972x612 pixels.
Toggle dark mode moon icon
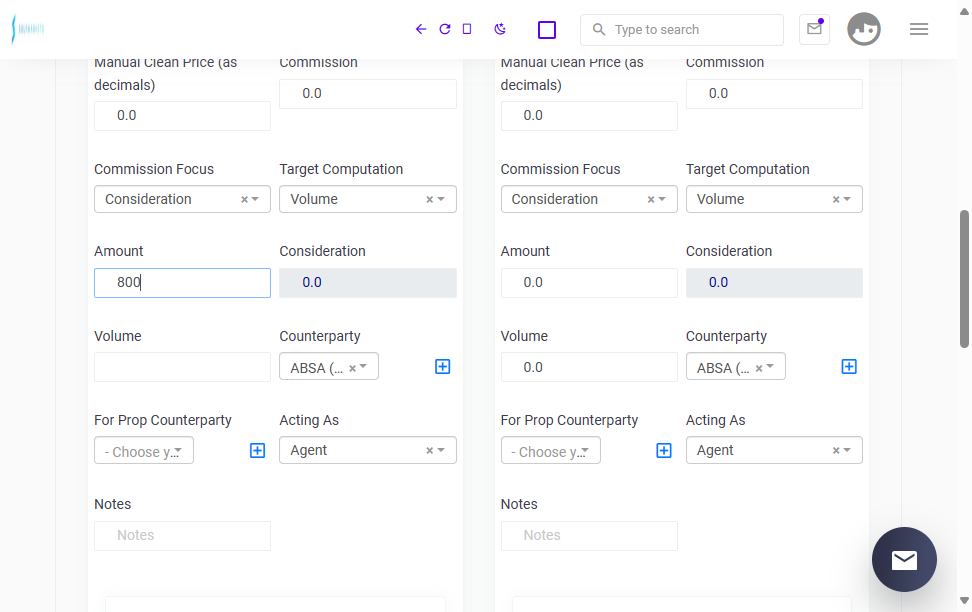pyautogui.click(x=500, y=29)
